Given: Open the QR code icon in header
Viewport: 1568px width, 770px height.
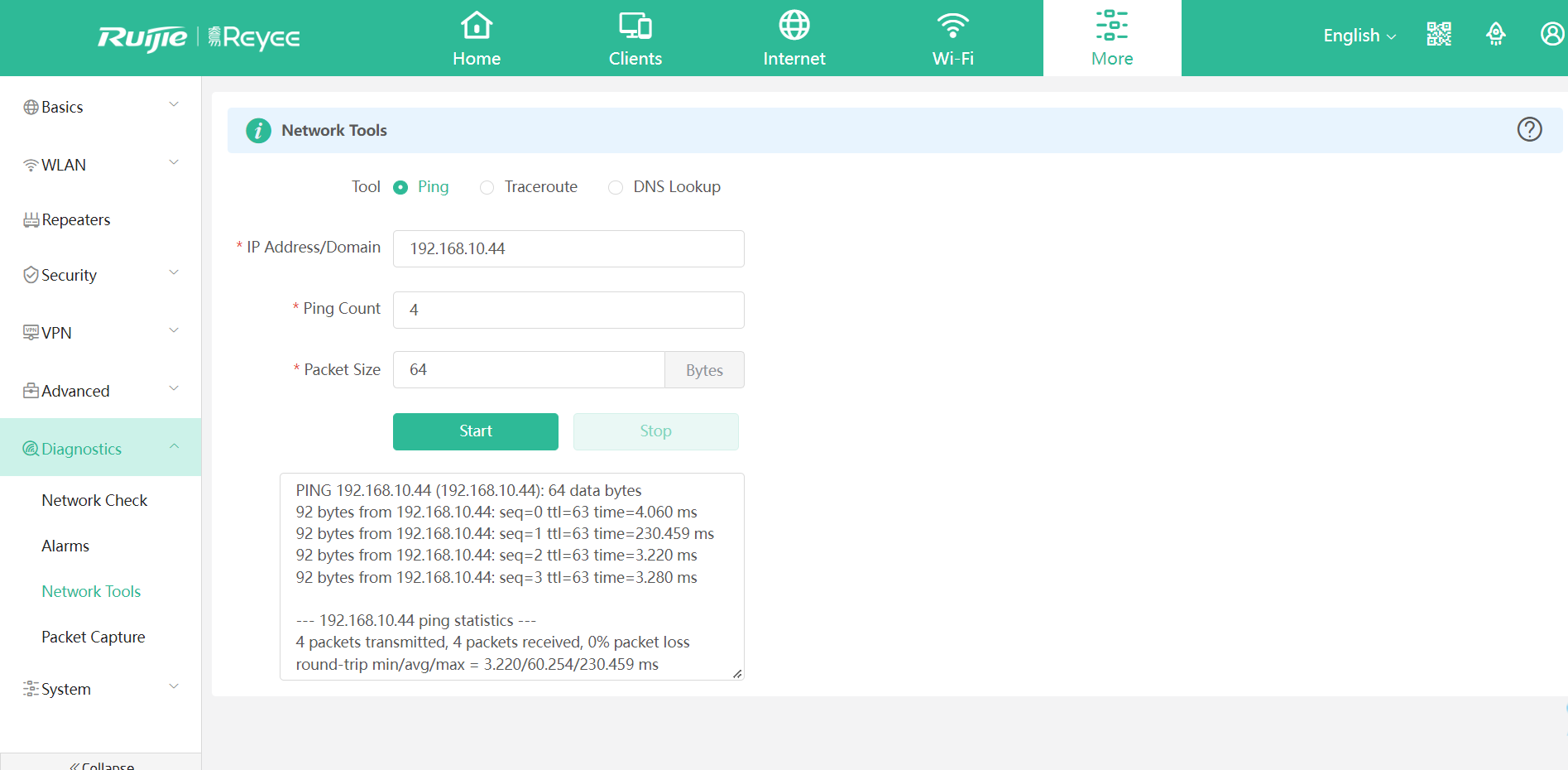Looking at the screenshot, I should [x=1439, y=34].
